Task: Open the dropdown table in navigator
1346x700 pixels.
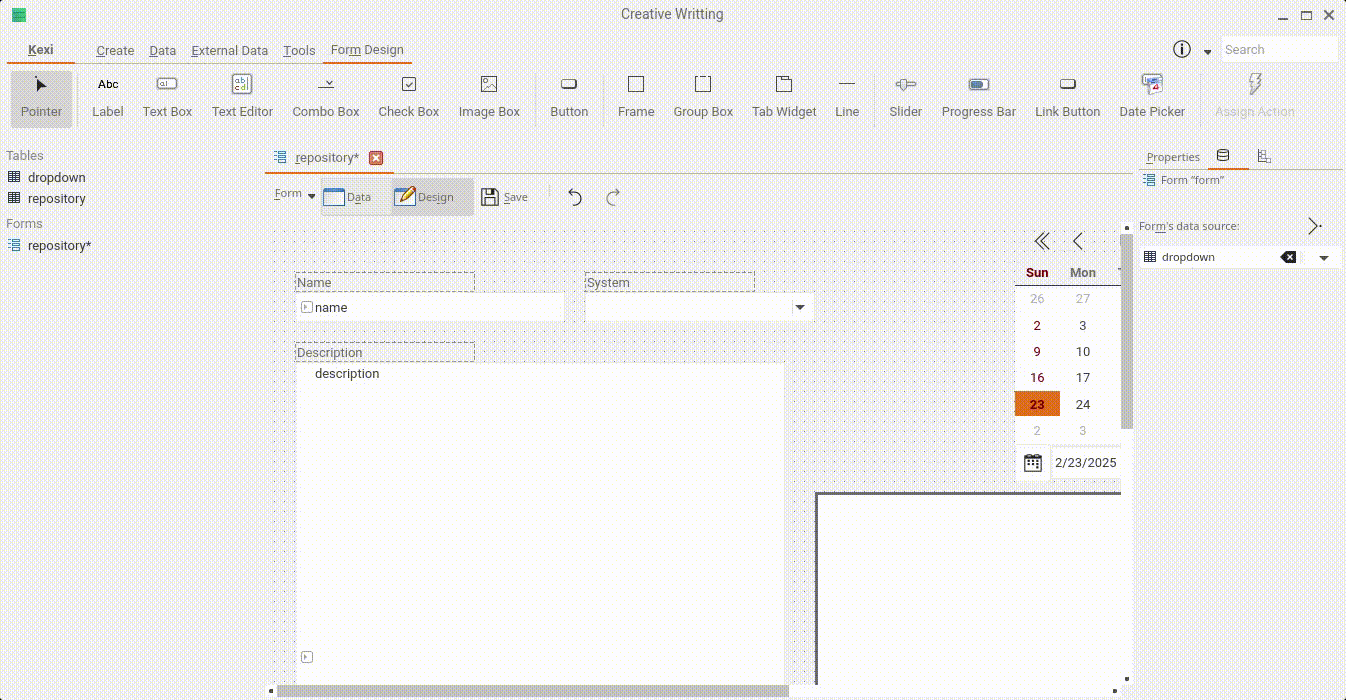Action: [x=57, y=177]
